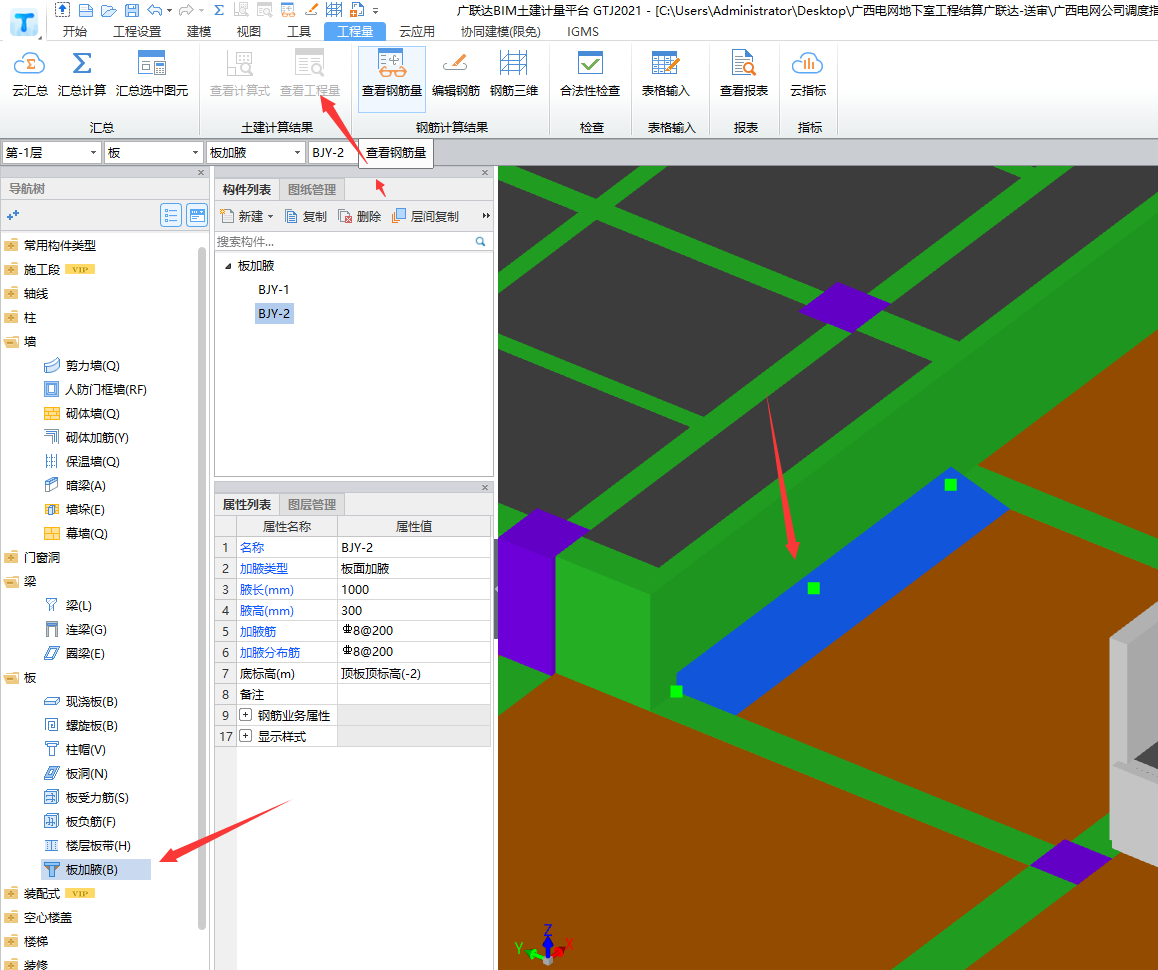This screenshot has width=1158, height=970.
Task: Click the new file icon in quick access bar
Action: pyautogui.click(x=86, y=10)
